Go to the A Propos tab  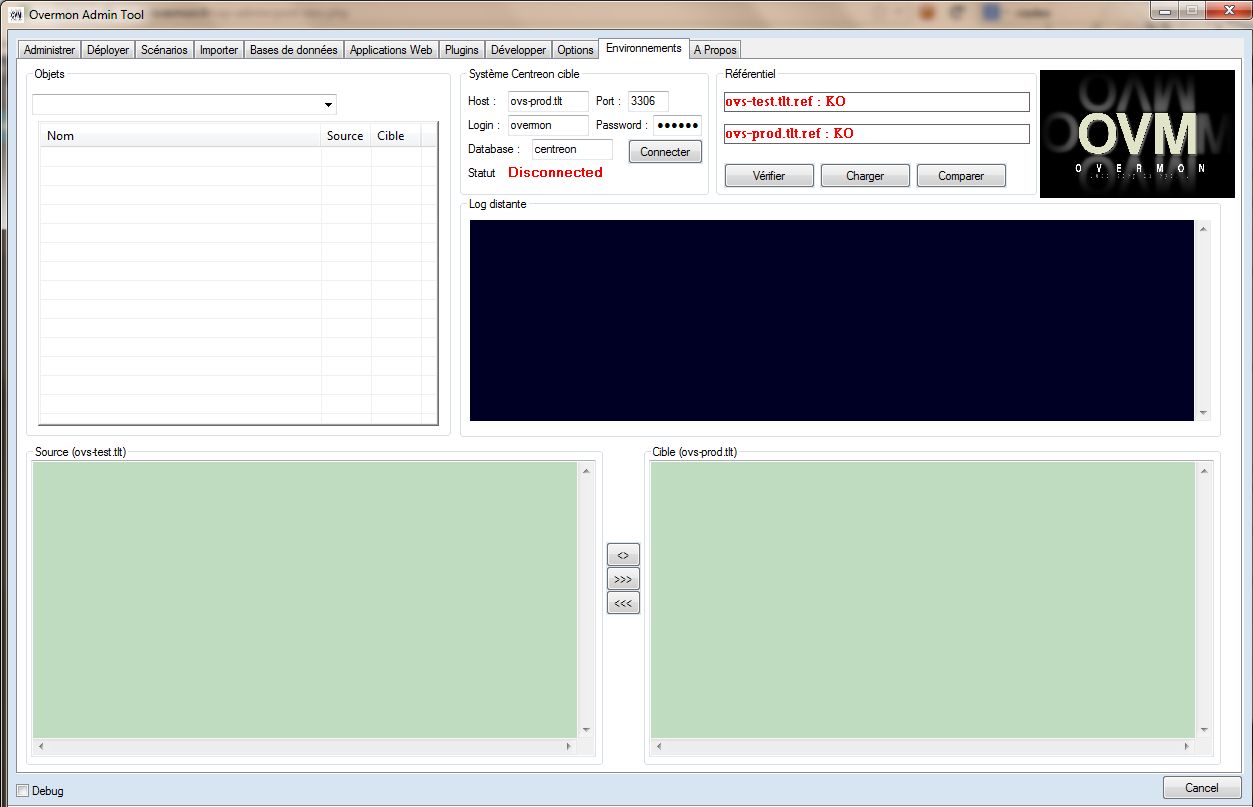point(715,50)
